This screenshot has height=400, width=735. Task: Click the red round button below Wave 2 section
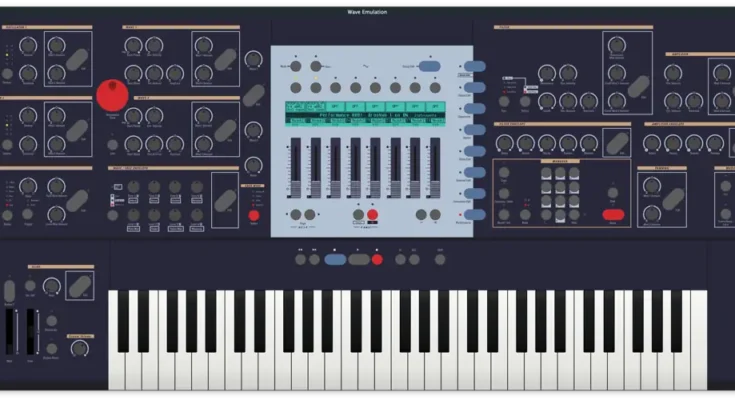tap(254, 215)
